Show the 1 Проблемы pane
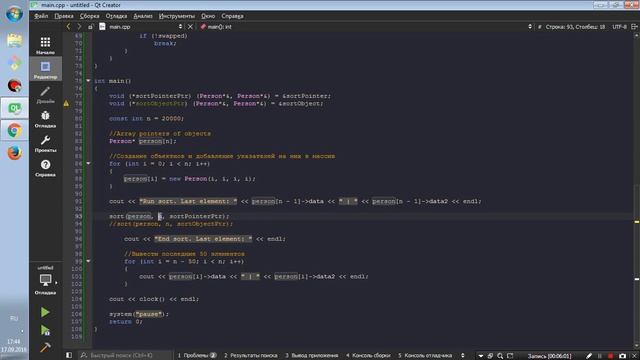The height and width of the screenshot is (360, 640). (x=197, y=356)
